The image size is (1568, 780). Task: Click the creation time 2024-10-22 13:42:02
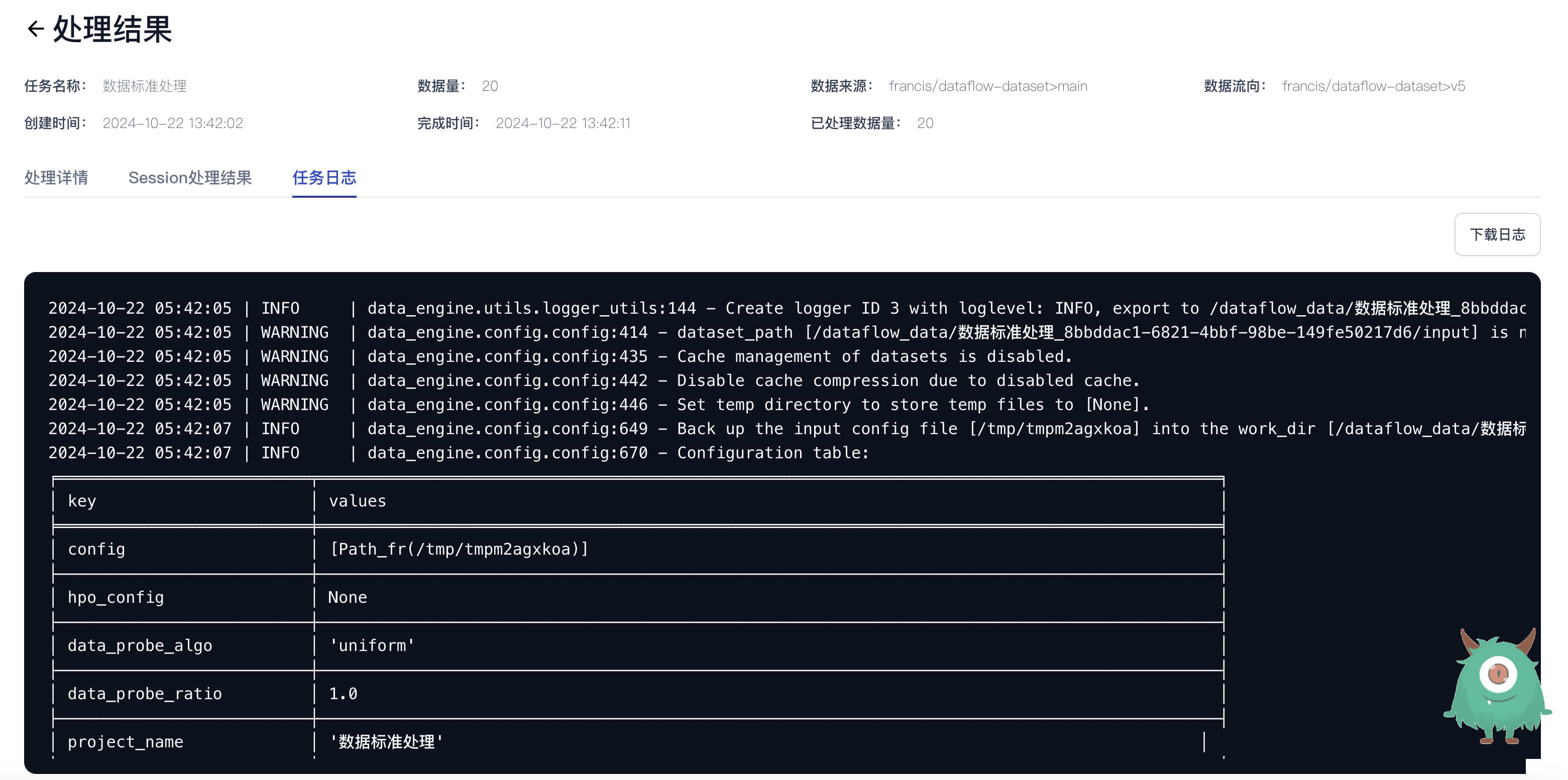click(172, 123)
